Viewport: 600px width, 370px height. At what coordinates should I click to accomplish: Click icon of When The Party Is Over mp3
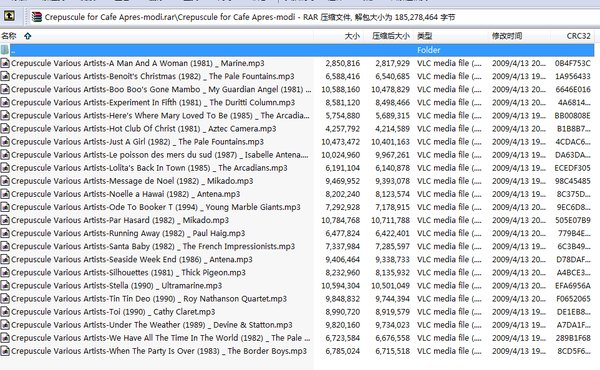point(5,351)
